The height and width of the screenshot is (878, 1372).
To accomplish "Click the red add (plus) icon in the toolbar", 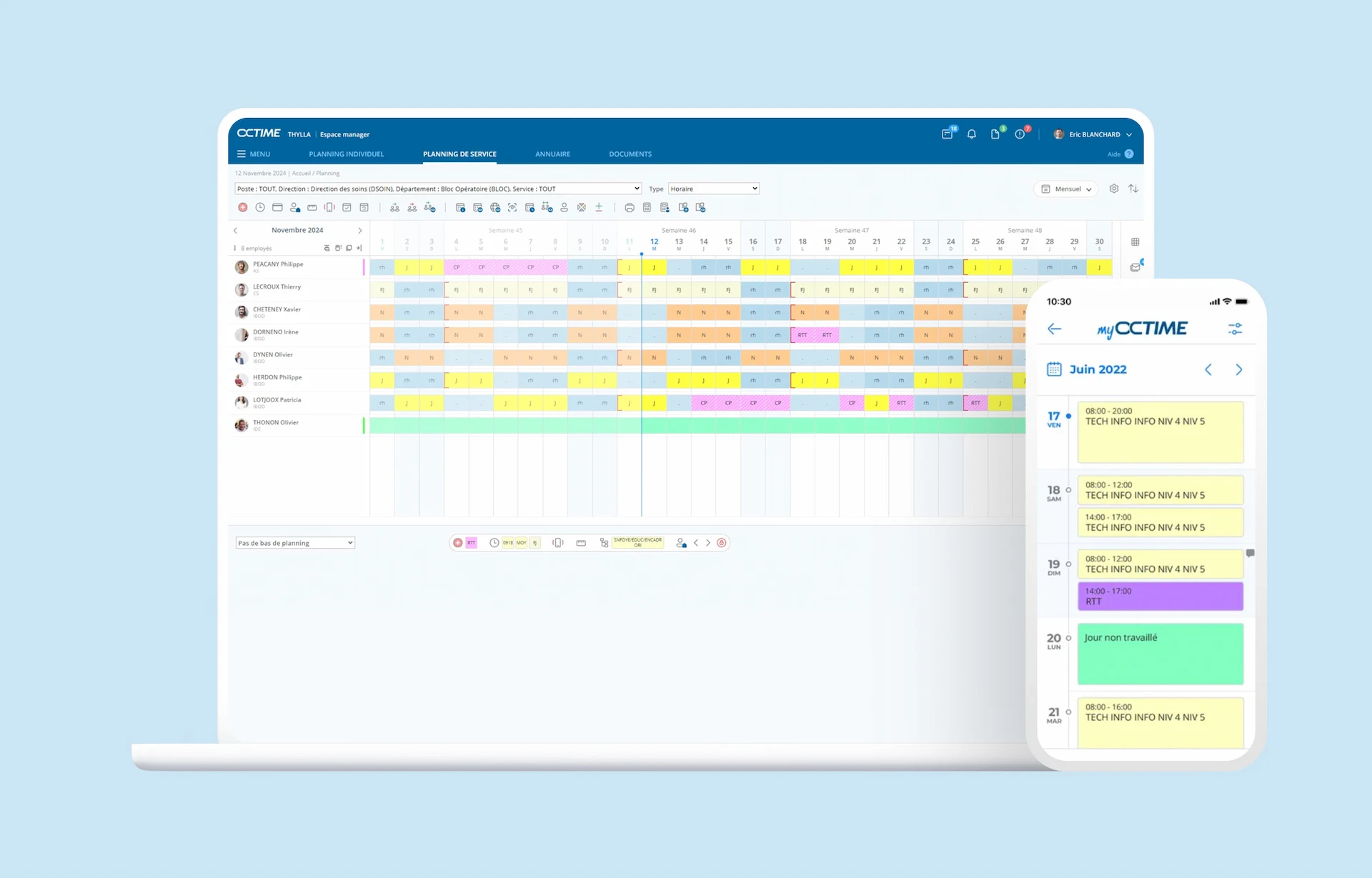I will 242,207.
